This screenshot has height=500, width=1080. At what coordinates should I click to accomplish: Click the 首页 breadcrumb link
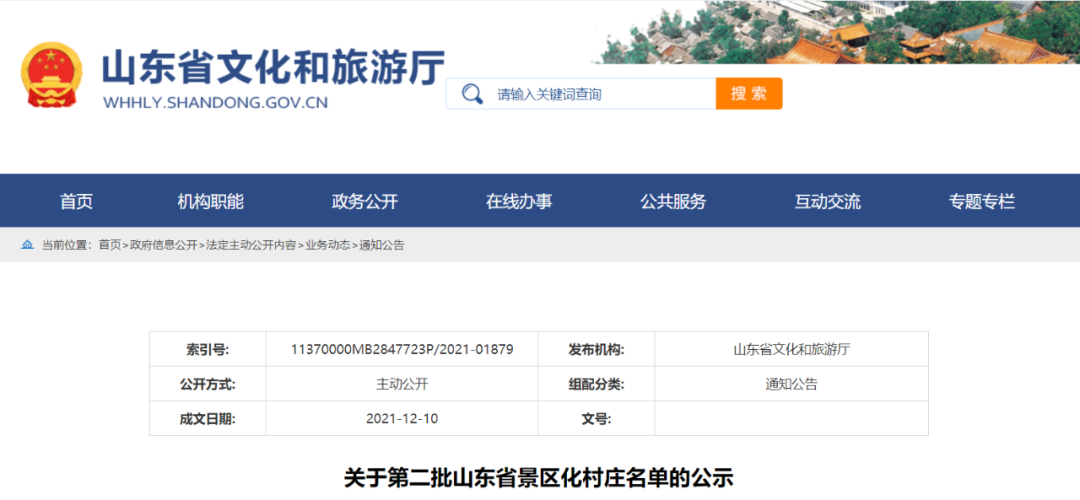[x=109, y=245]
